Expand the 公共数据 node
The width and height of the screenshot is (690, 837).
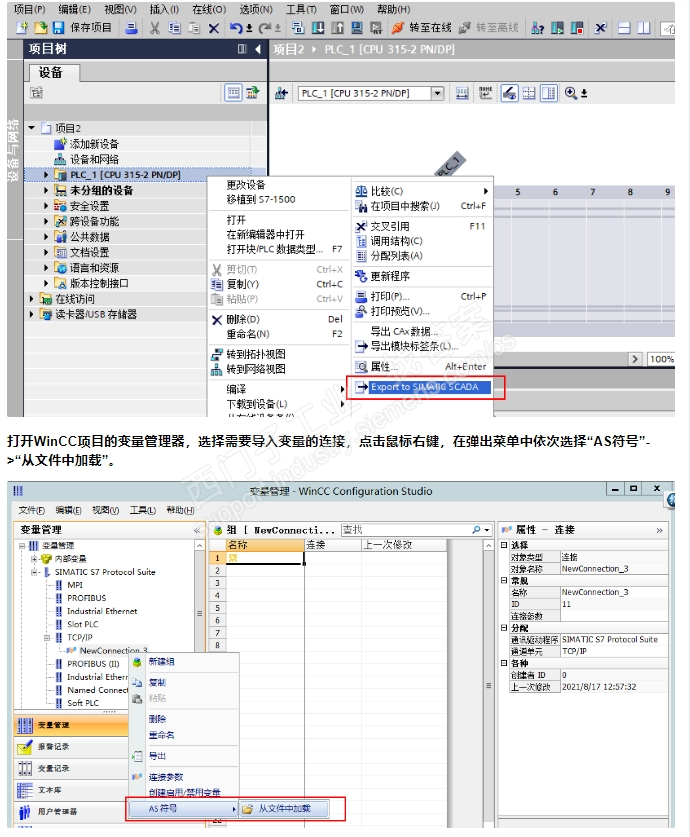46,236
